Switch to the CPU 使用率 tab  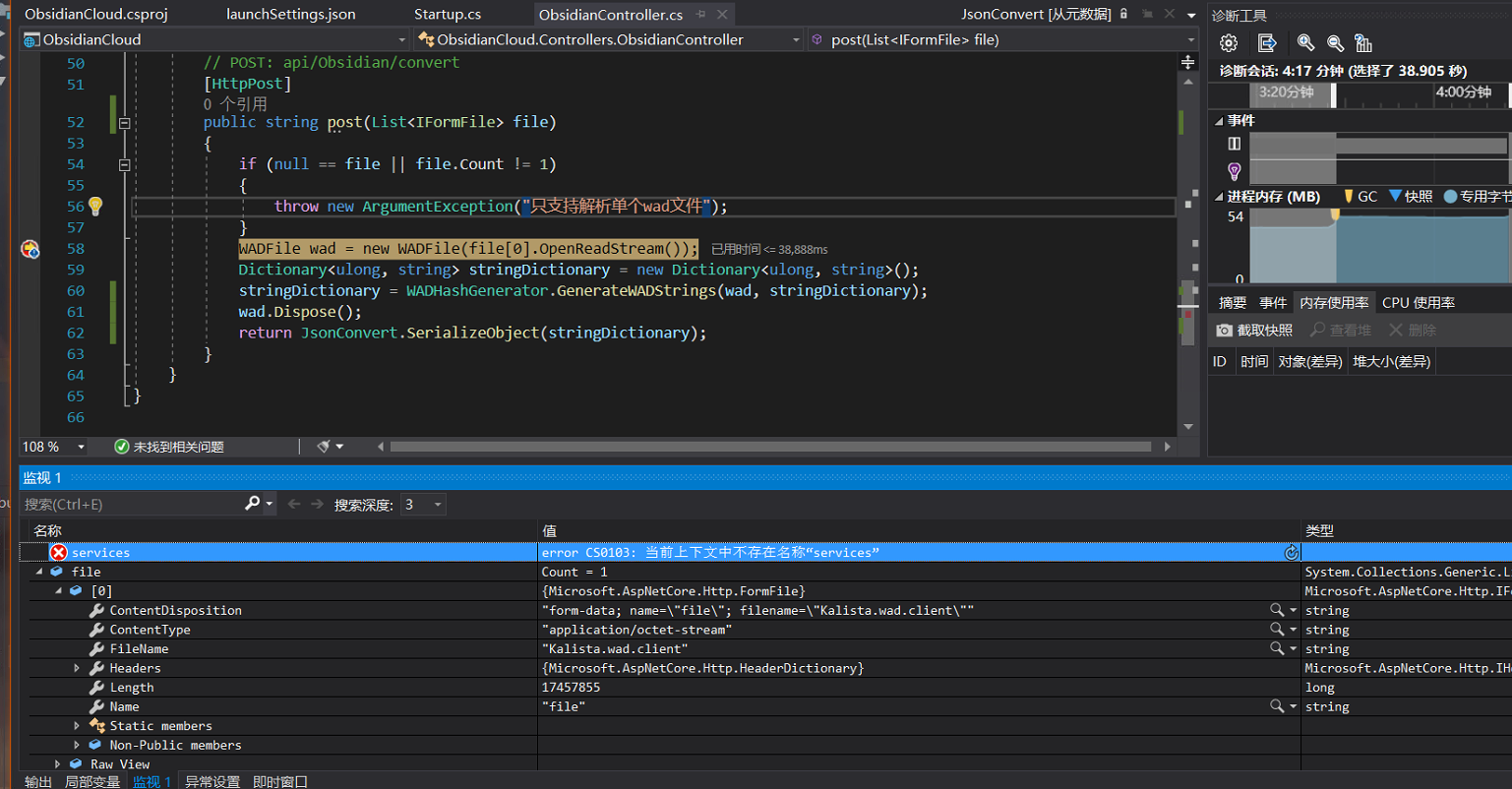click(1418, 302)
